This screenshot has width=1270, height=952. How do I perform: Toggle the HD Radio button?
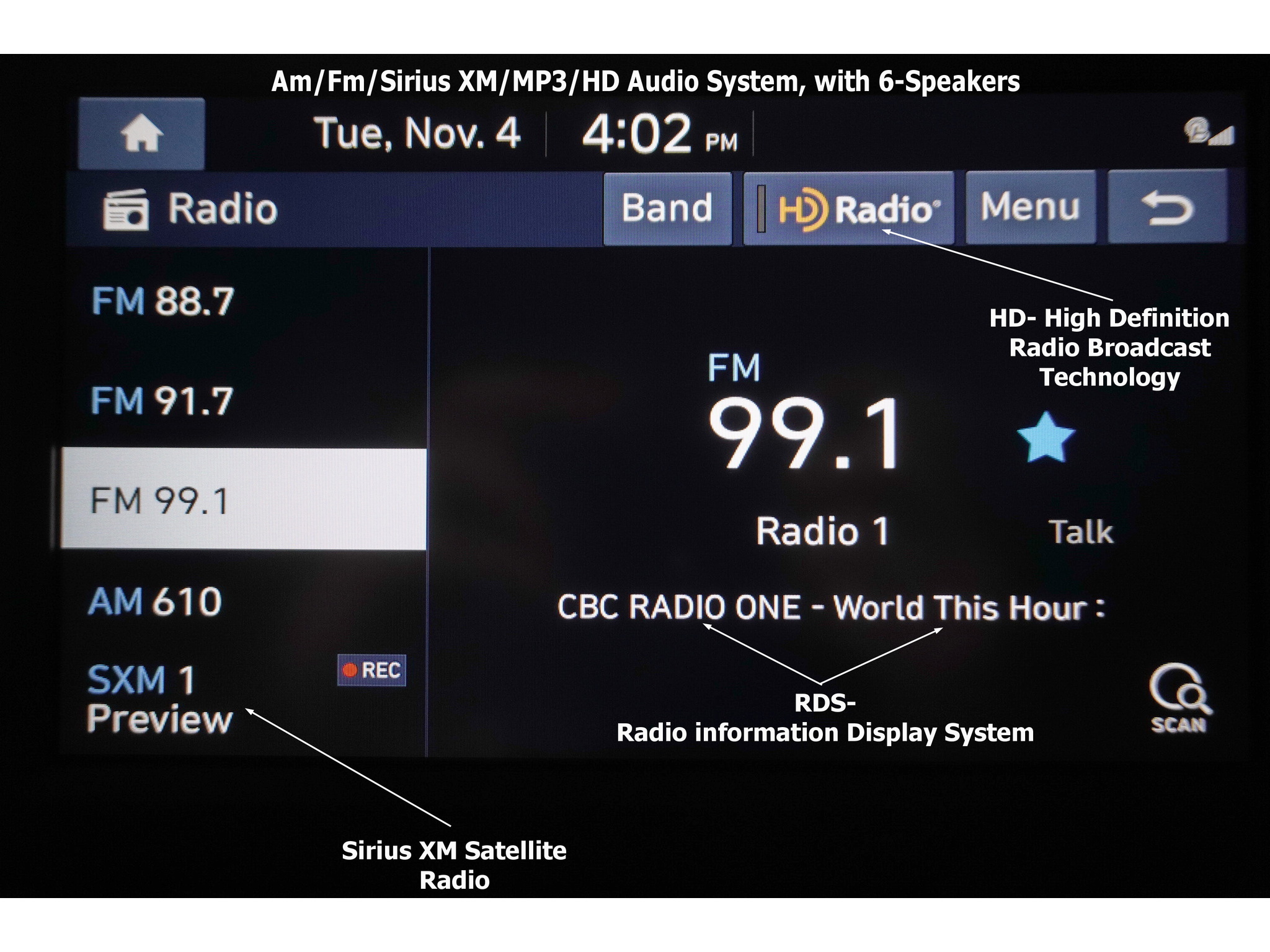849,208
